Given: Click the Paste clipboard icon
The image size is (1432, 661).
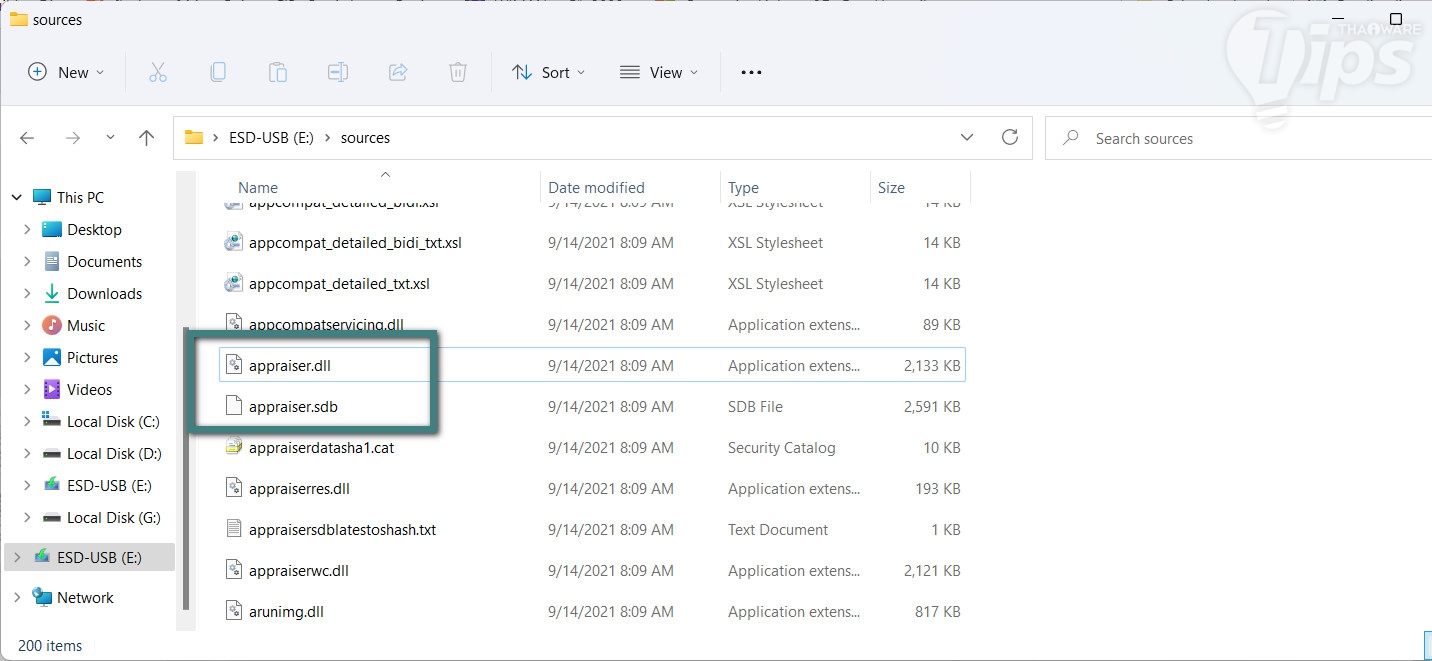Looking at the screenshot, I should (x=278, y=72).
